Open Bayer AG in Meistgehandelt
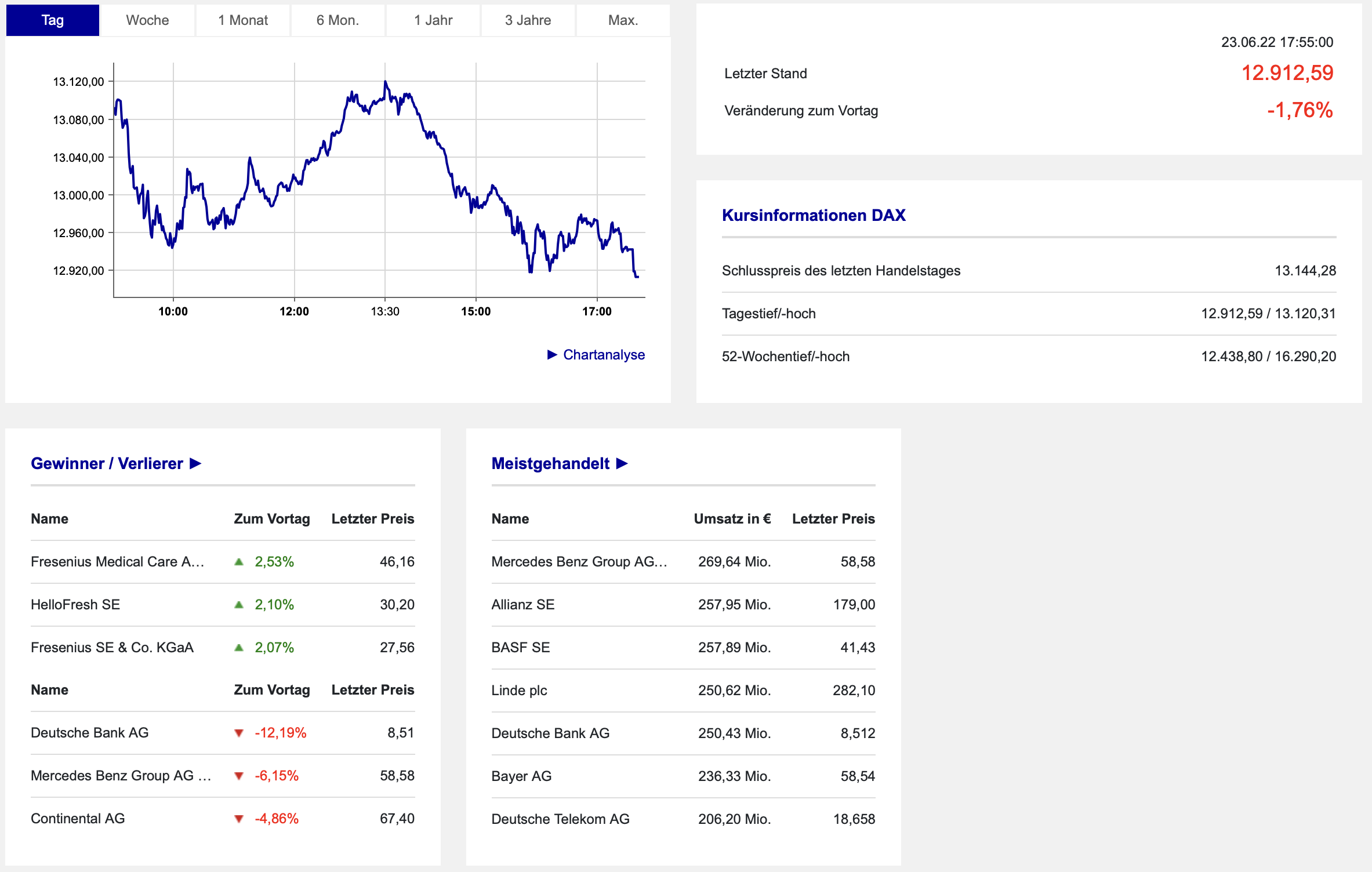This screenshot has width=1372, height=872. coord(521,776)
